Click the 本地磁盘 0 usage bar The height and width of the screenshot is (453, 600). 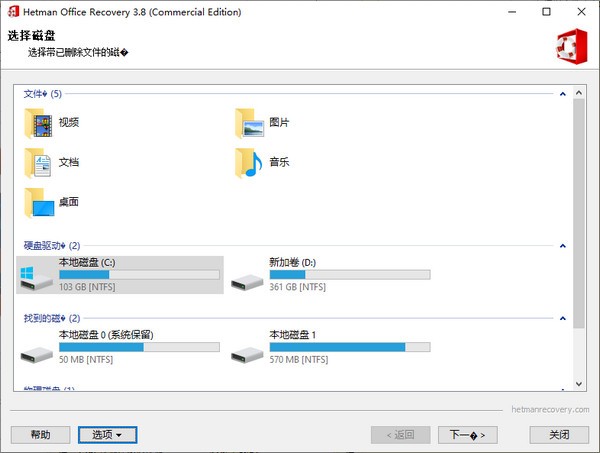[139, 347]
